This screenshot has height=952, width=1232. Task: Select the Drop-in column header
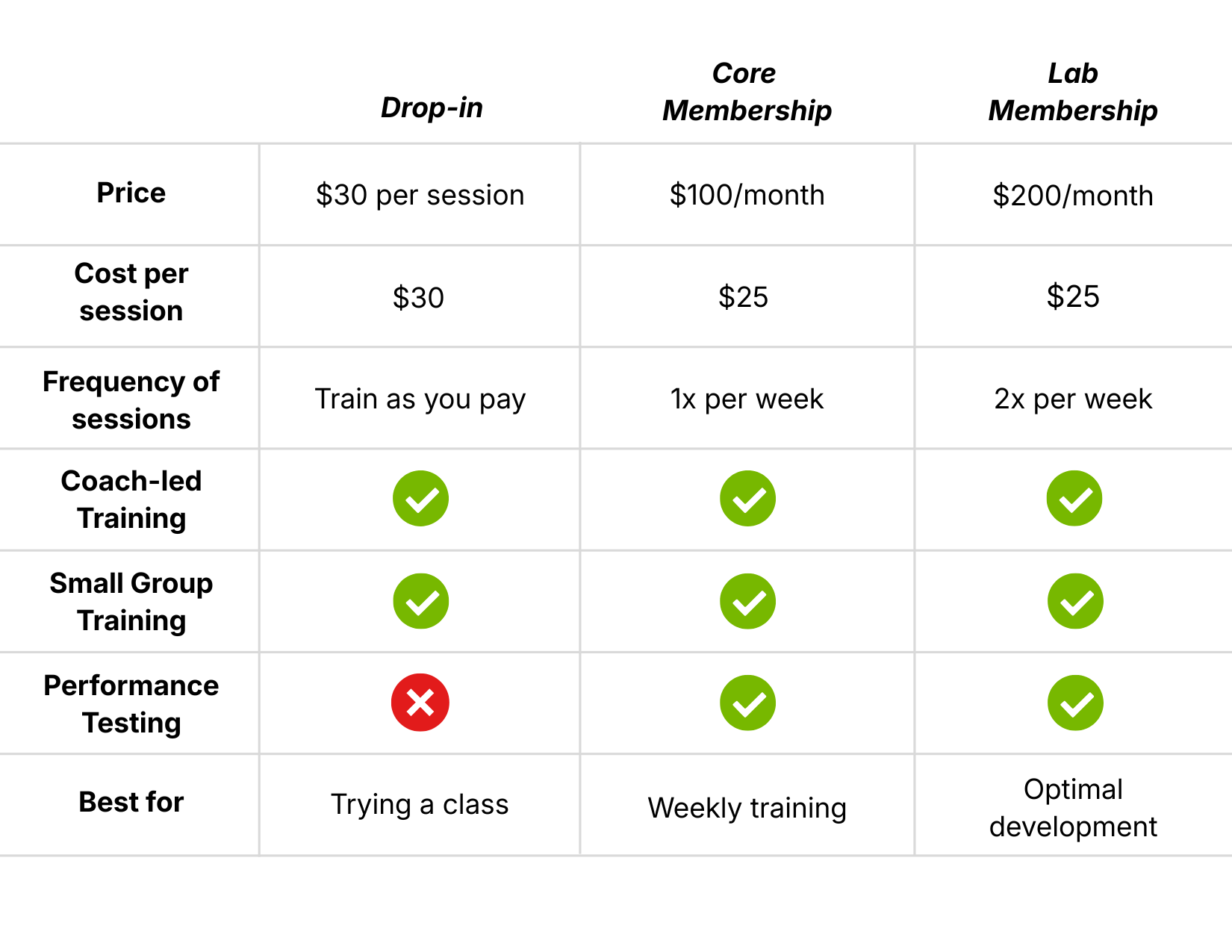432,108
